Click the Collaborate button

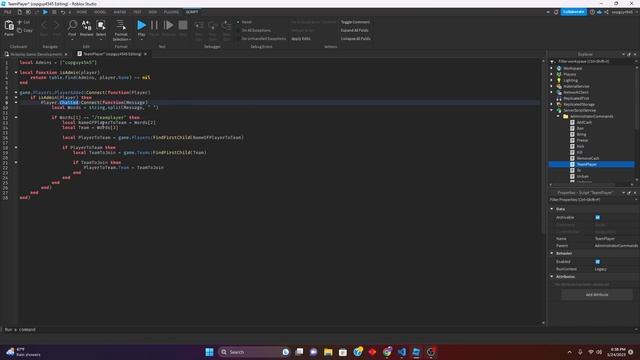pos(573,12)
